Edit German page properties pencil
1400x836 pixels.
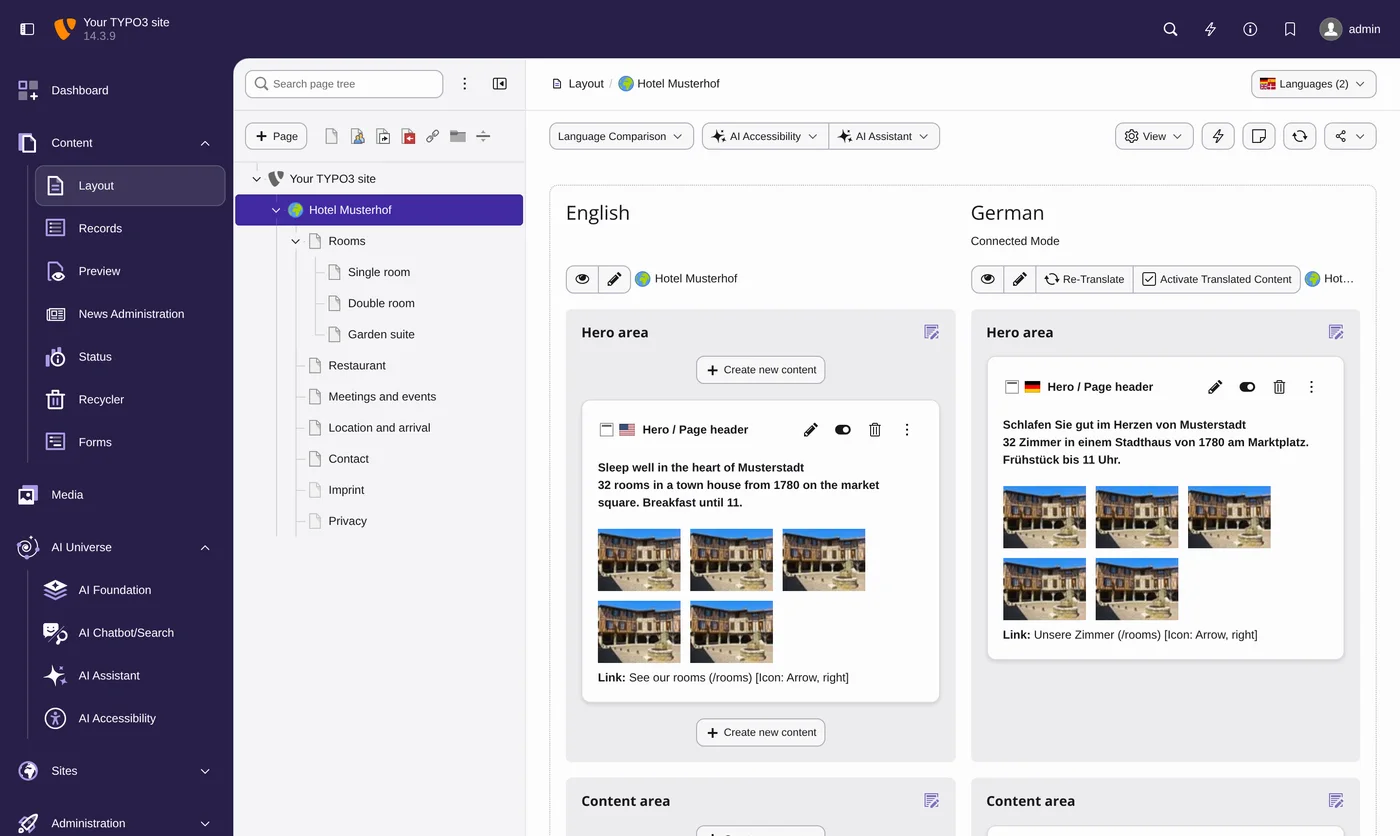click(x=1019, y=279)
